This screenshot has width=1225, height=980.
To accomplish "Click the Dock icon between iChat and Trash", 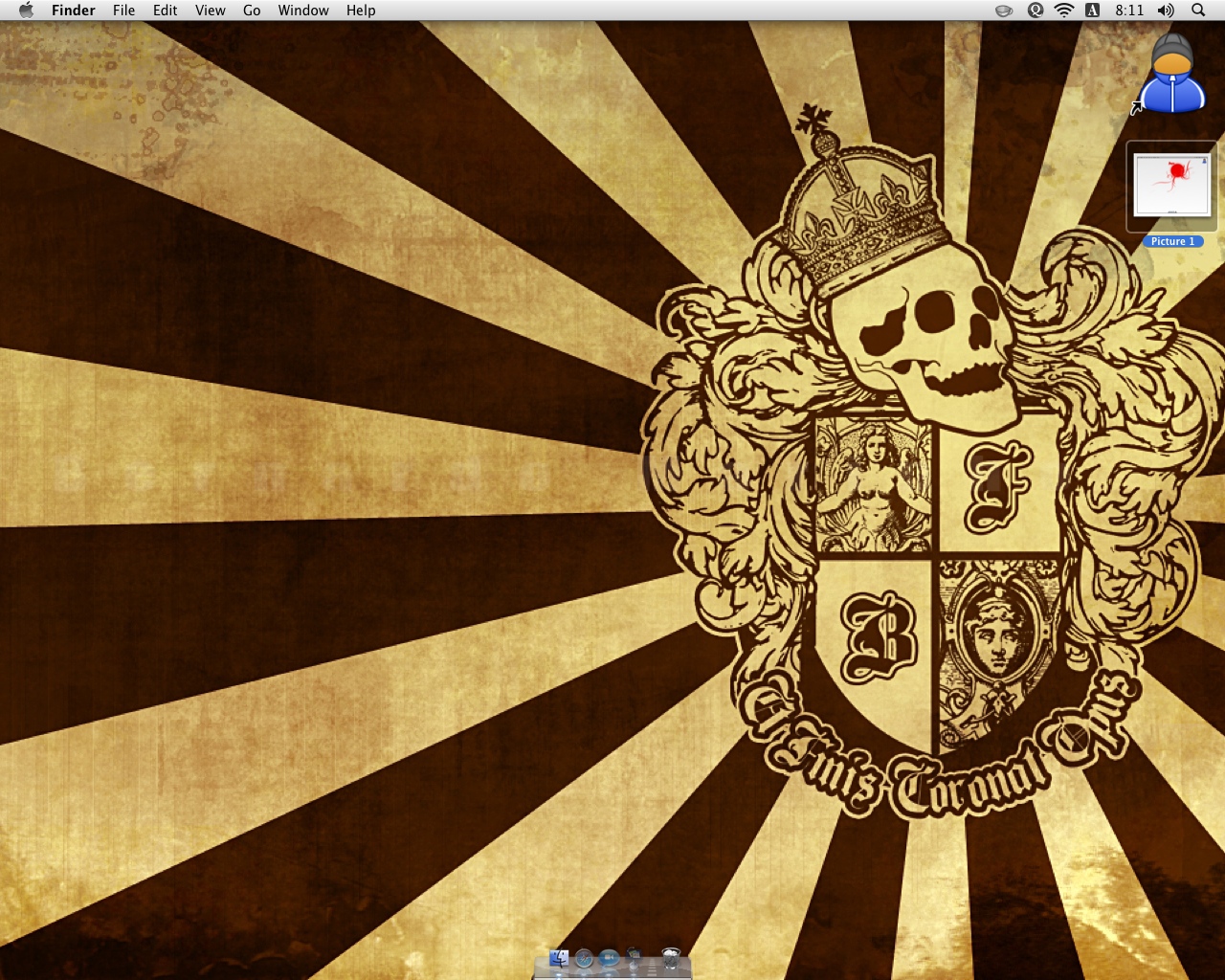I will (x=634, y=958).
